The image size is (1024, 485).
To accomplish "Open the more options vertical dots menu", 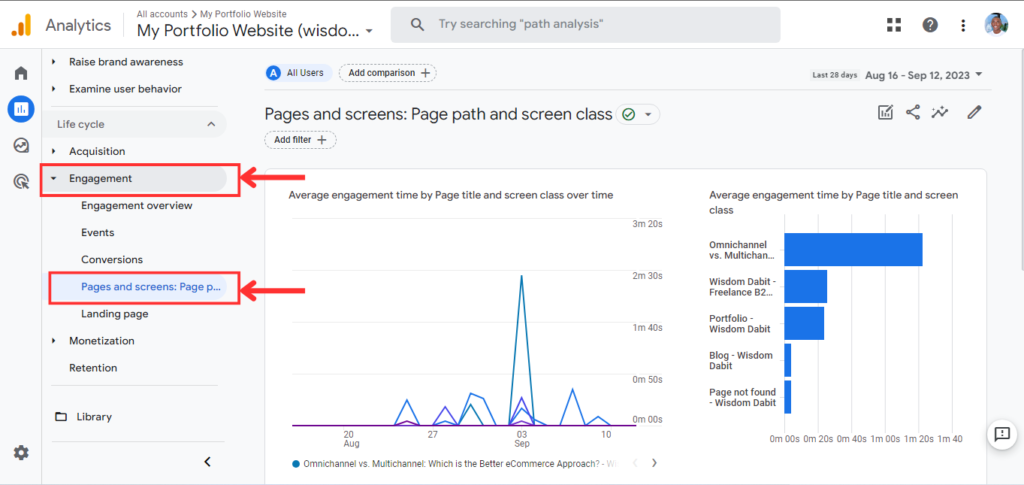I will (963, 25).
